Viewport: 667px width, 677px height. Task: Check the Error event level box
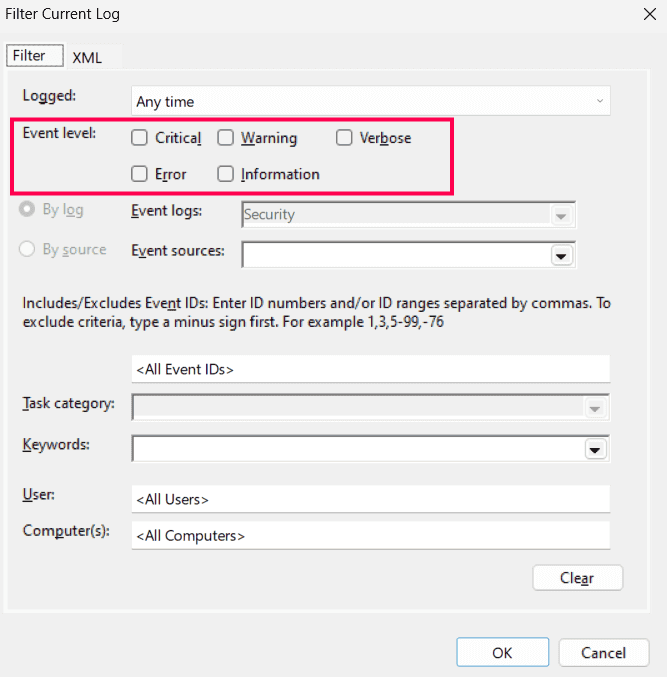[139, 174]
